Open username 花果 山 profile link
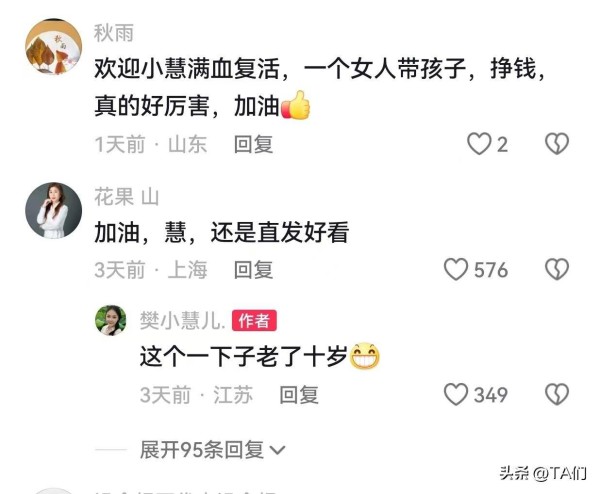The image size is (600, 494). click(127, 197)
